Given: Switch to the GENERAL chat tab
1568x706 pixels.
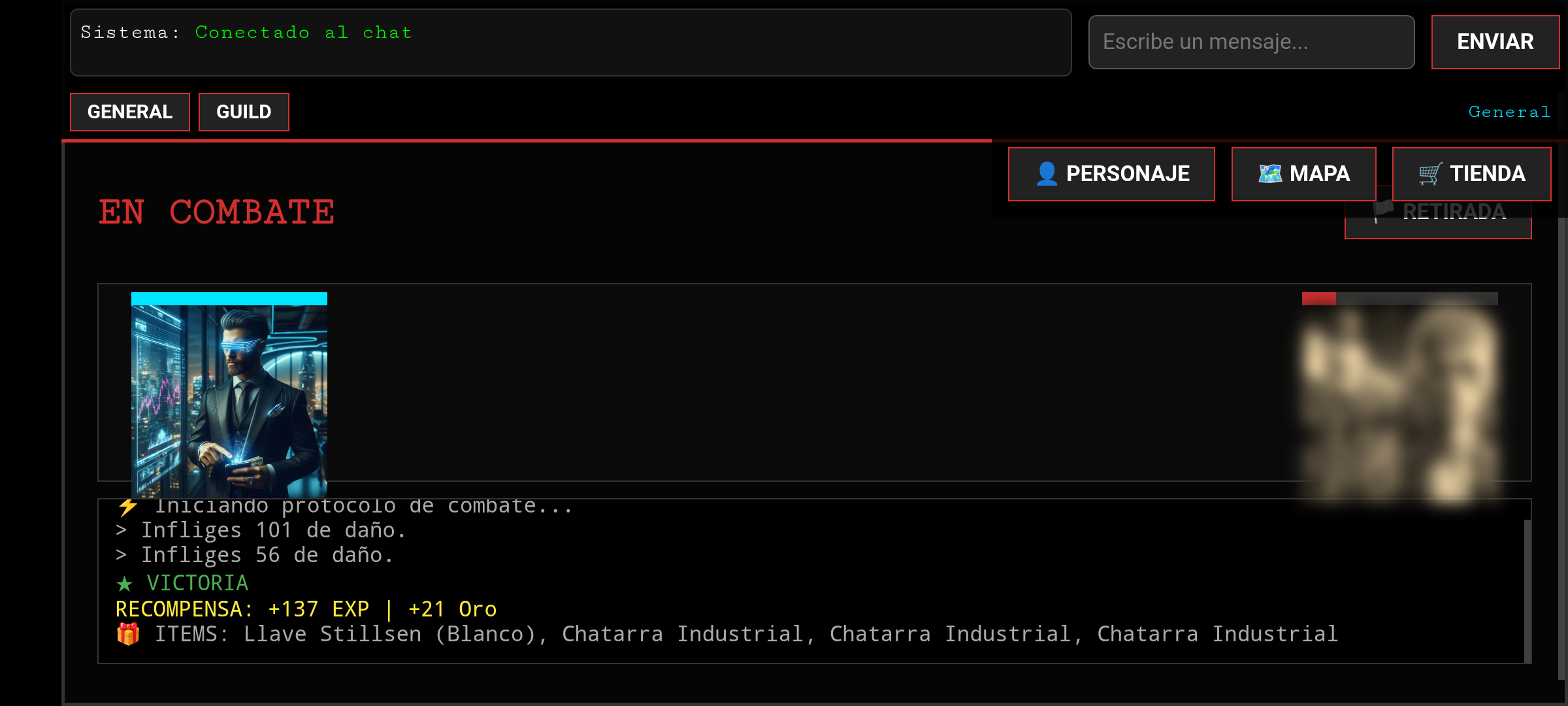Looking at the screenshot, I should click(130, 112).
